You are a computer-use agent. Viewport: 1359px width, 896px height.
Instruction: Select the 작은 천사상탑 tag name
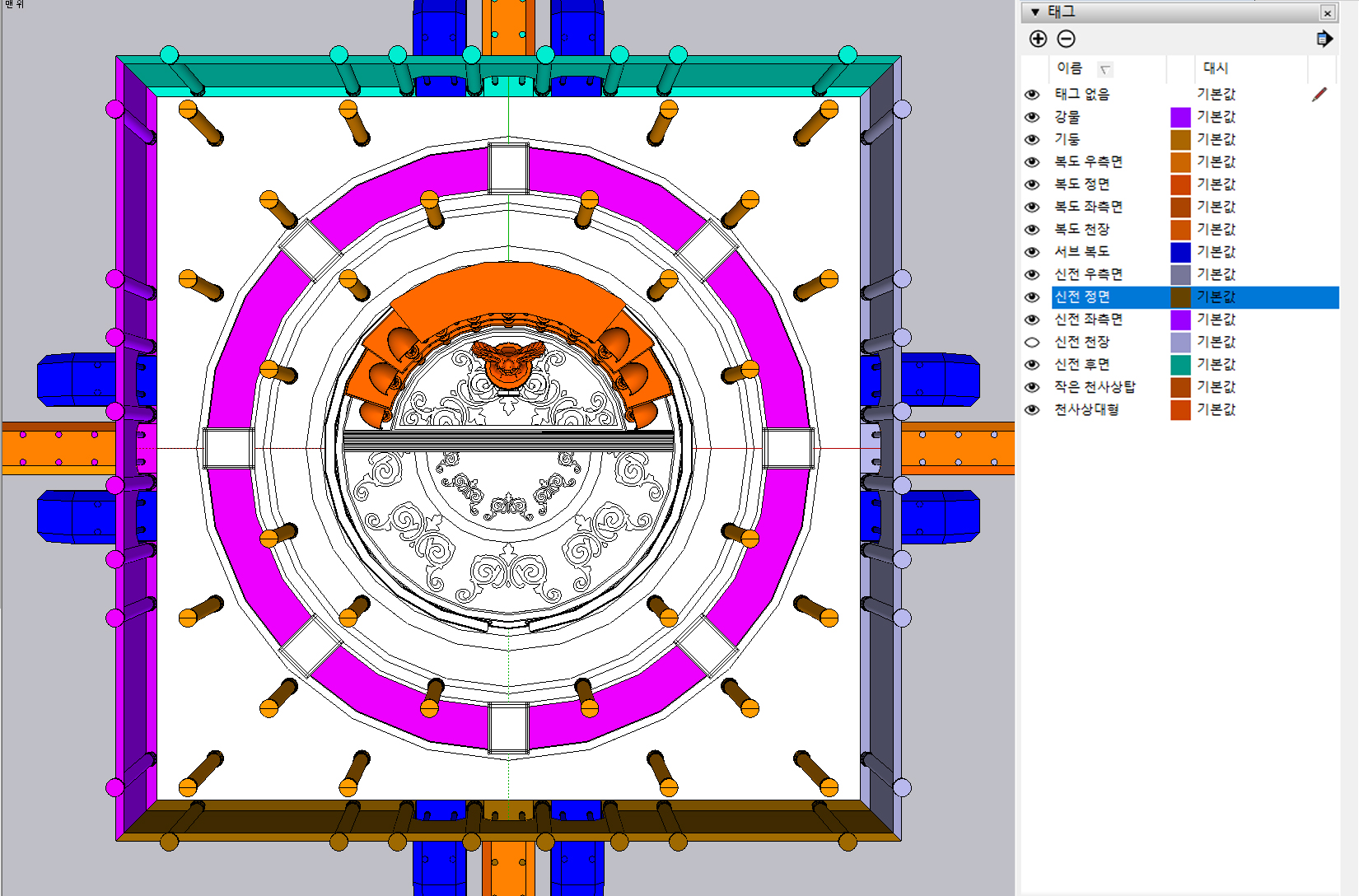pos(1095,386)
